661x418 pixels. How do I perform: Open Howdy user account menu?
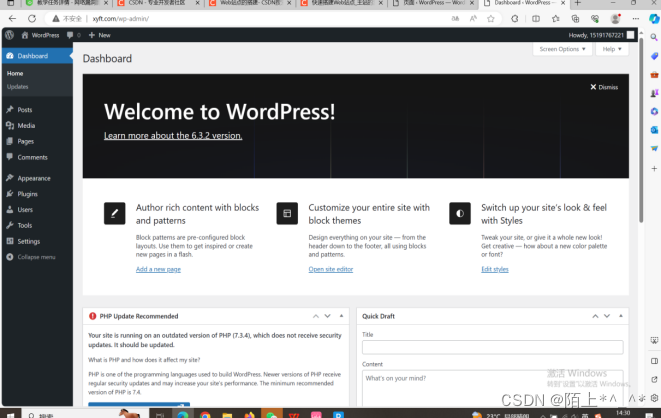[x=601, y=35]
